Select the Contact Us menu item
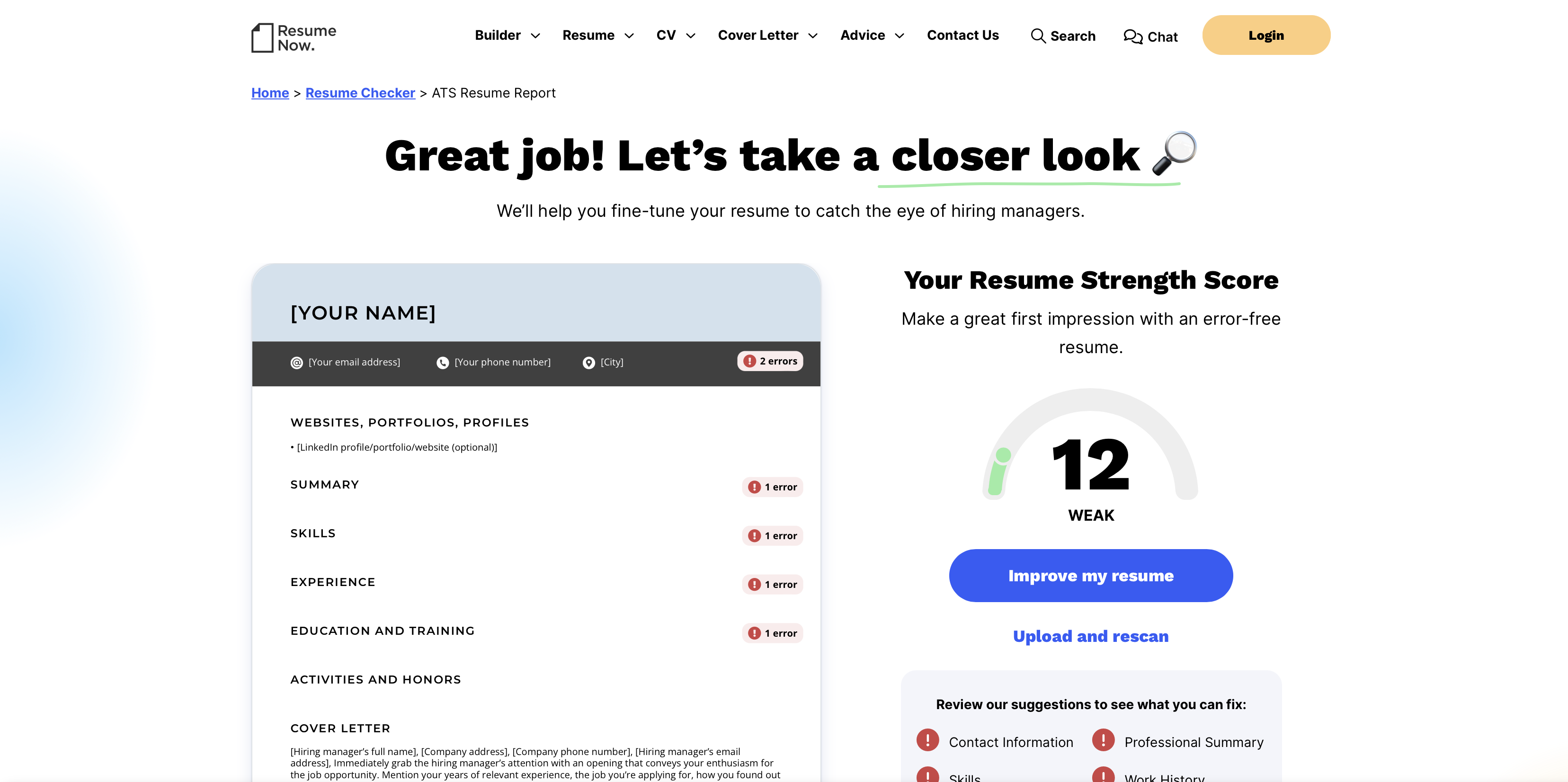 [962, 34]
